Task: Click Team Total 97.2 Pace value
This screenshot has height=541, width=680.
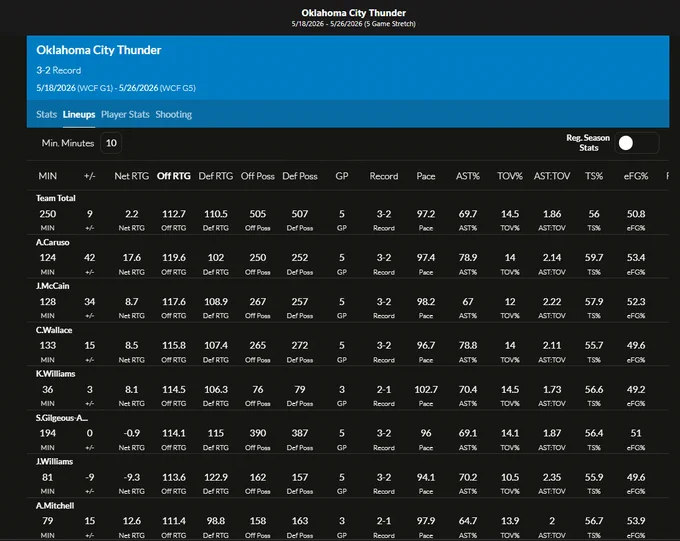Action: pyautogui.click(x=426, y=214)
